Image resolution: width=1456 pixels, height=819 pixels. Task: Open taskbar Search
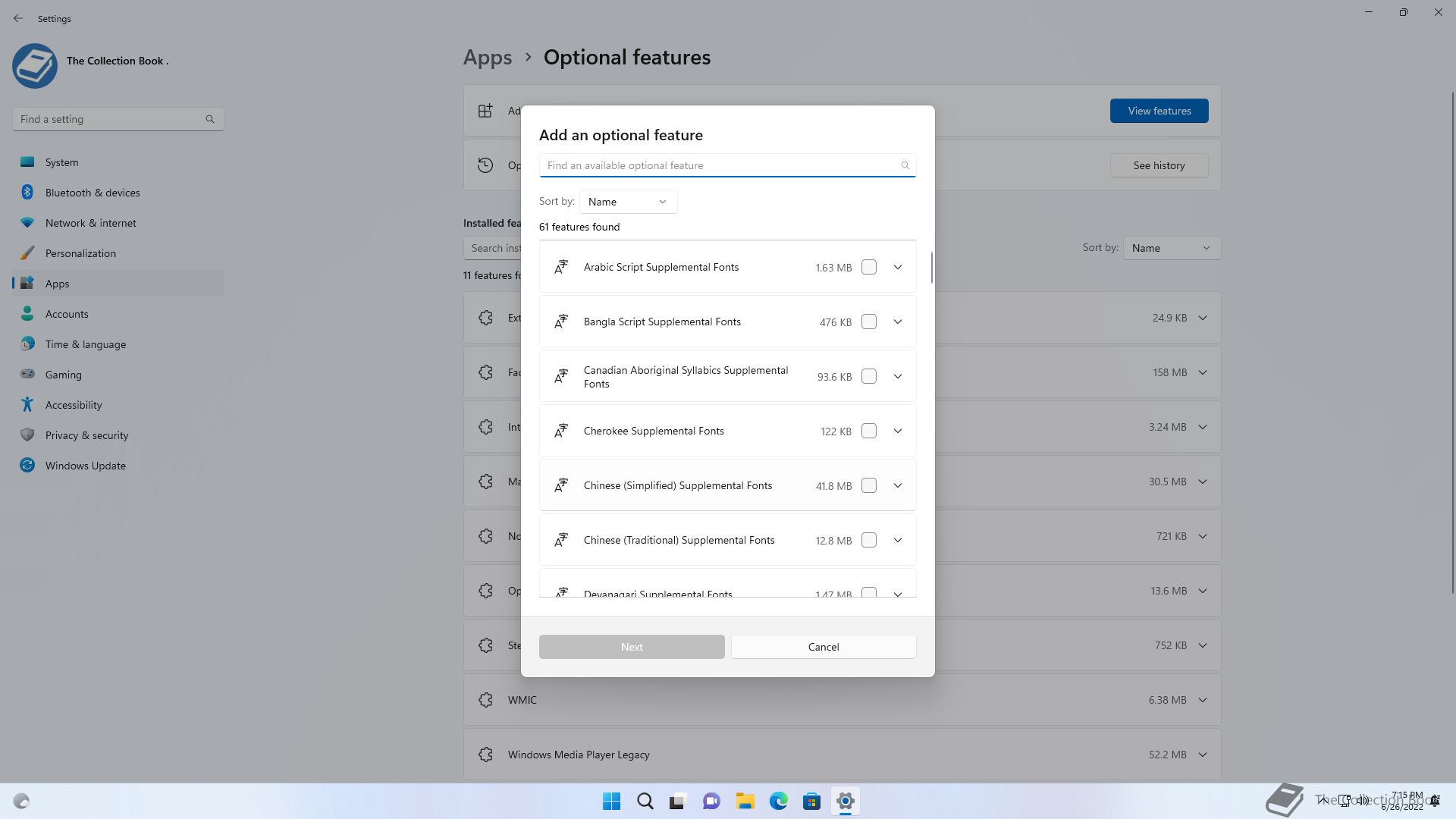pos(645,801)
